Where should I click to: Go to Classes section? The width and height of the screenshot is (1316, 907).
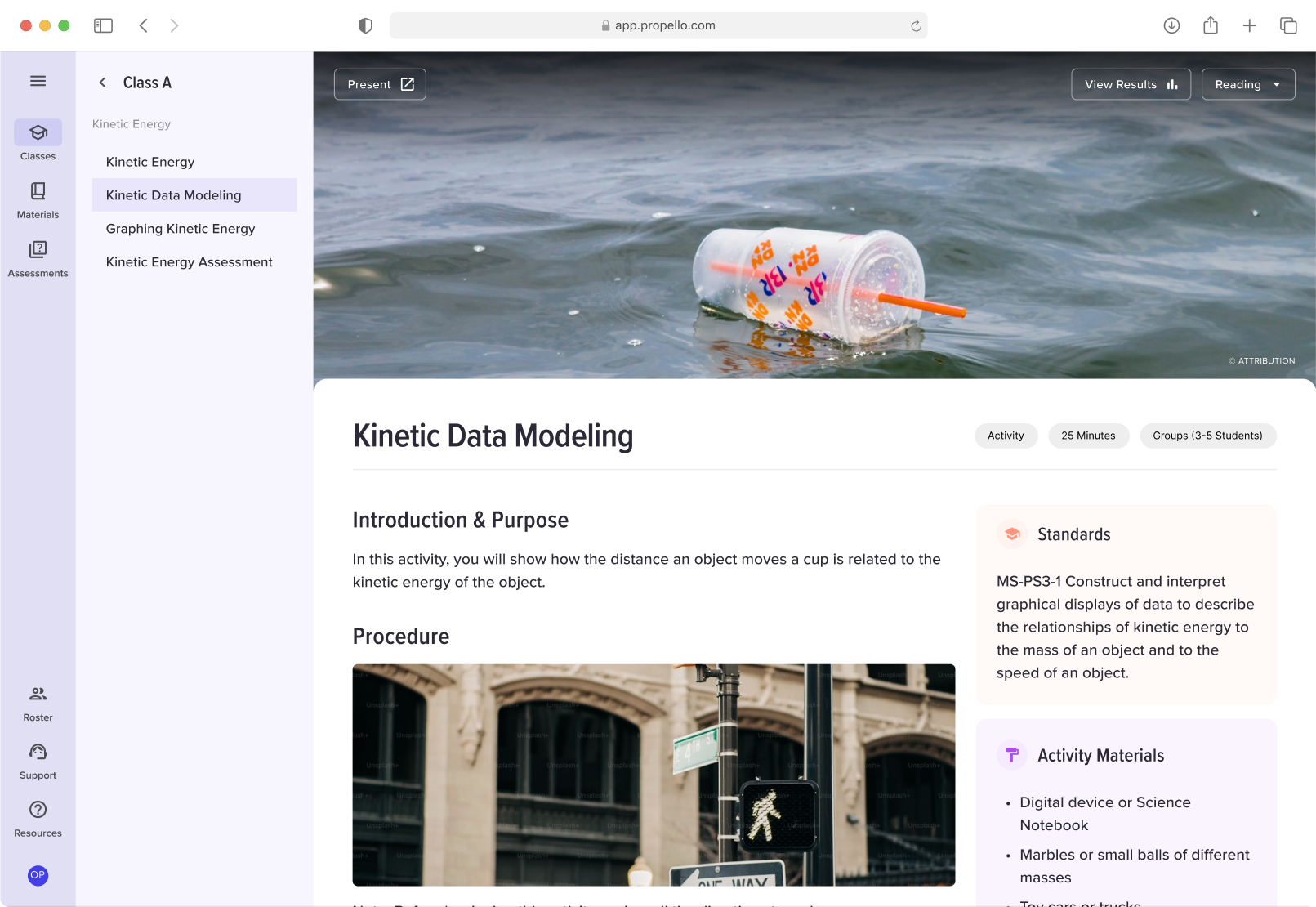38,141
